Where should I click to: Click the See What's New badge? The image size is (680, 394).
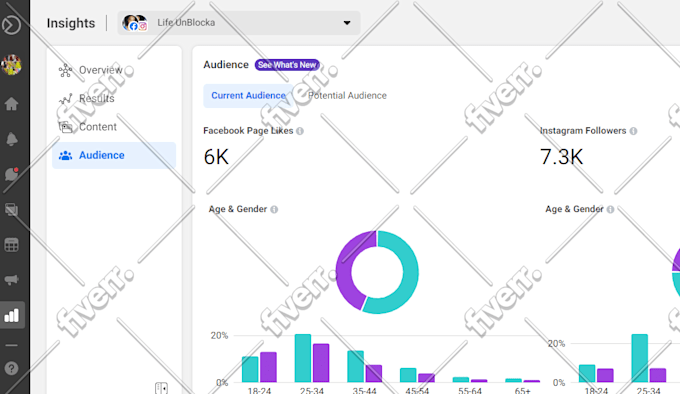[287, 65]
